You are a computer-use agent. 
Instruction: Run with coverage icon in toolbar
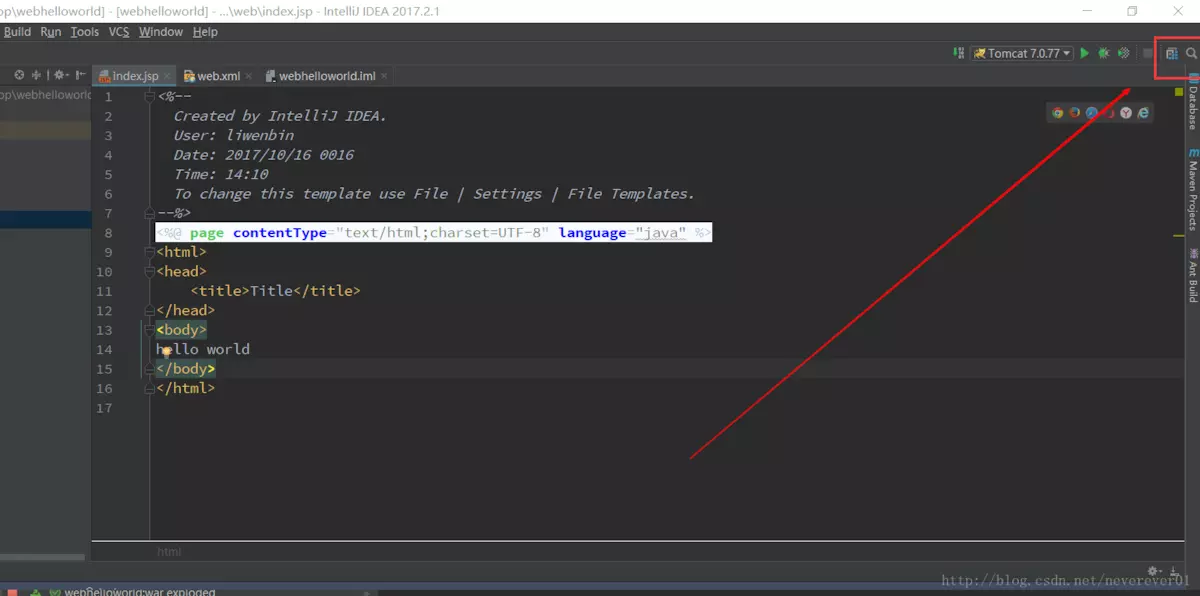click(1124, 53)
